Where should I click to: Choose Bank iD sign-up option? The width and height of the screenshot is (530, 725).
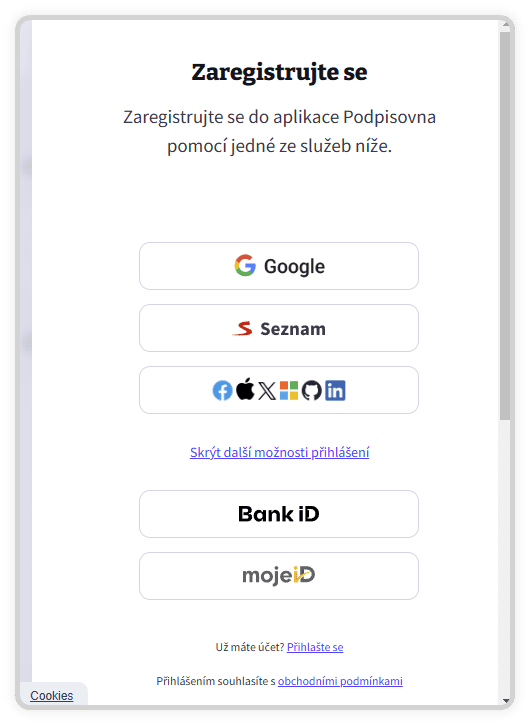tap(279, 514)
